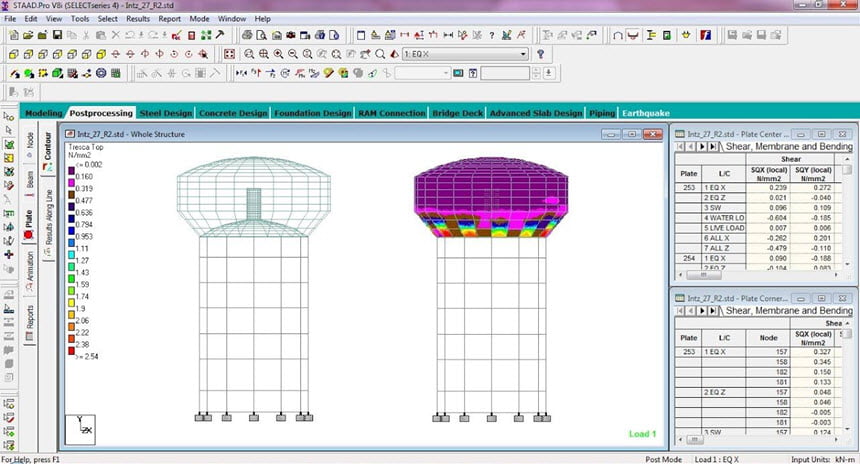Open the File menu
Image resolution: width=860 pixels, height=464 pixels.
pos(10,19)
